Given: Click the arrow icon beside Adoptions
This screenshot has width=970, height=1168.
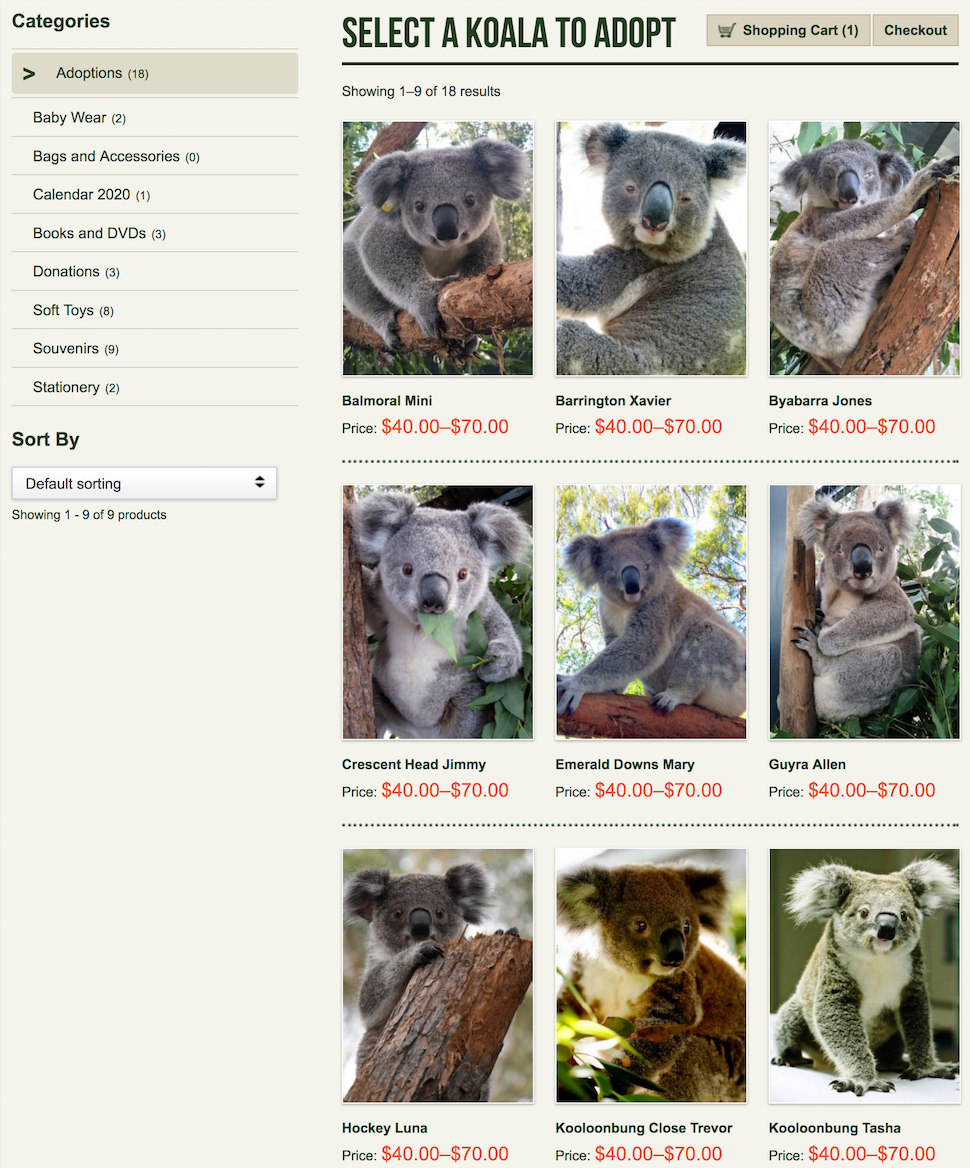Looking at the screenshot, I should (x=29, y=73).
